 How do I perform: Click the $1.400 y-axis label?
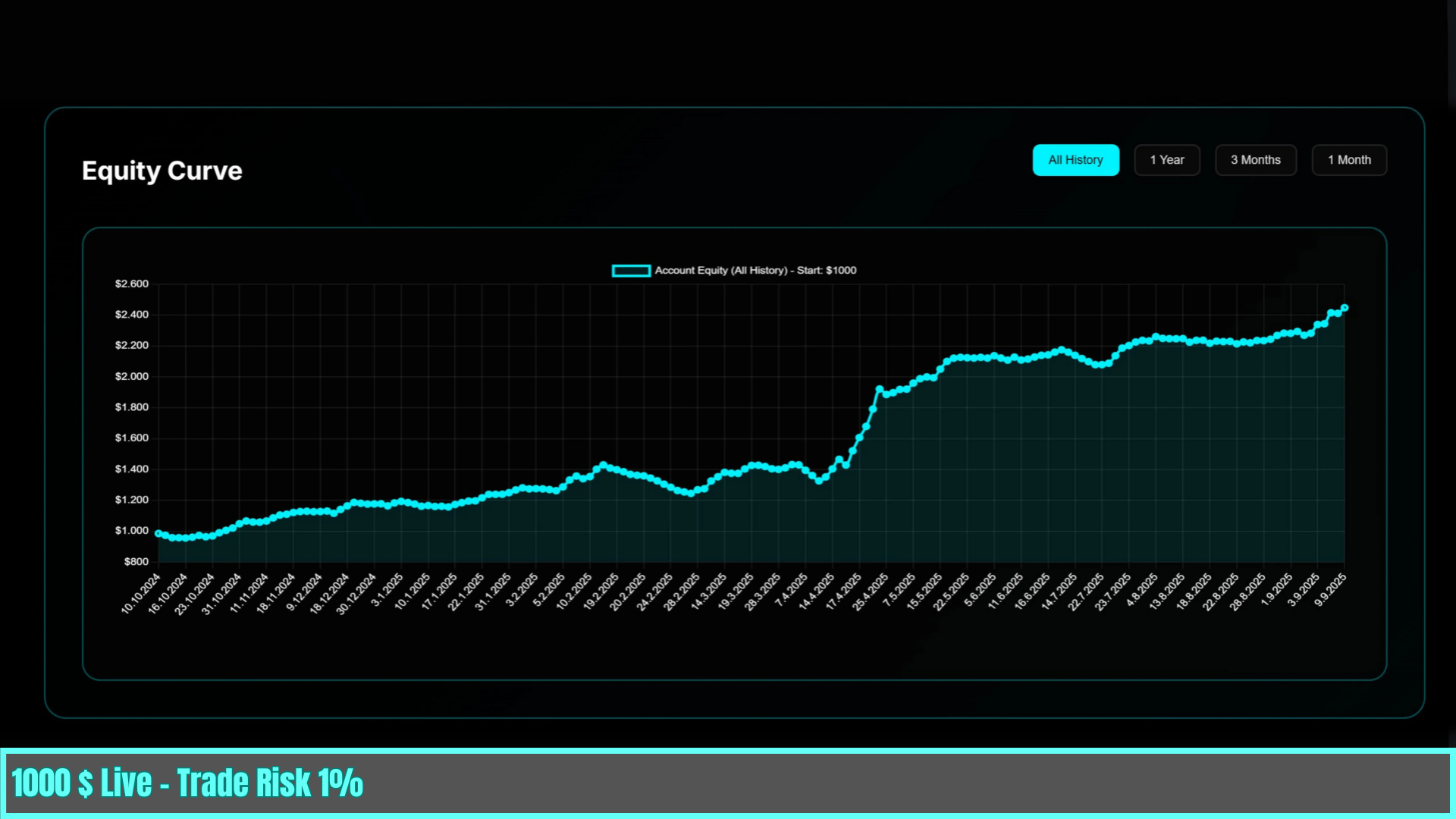click(132, 469)
